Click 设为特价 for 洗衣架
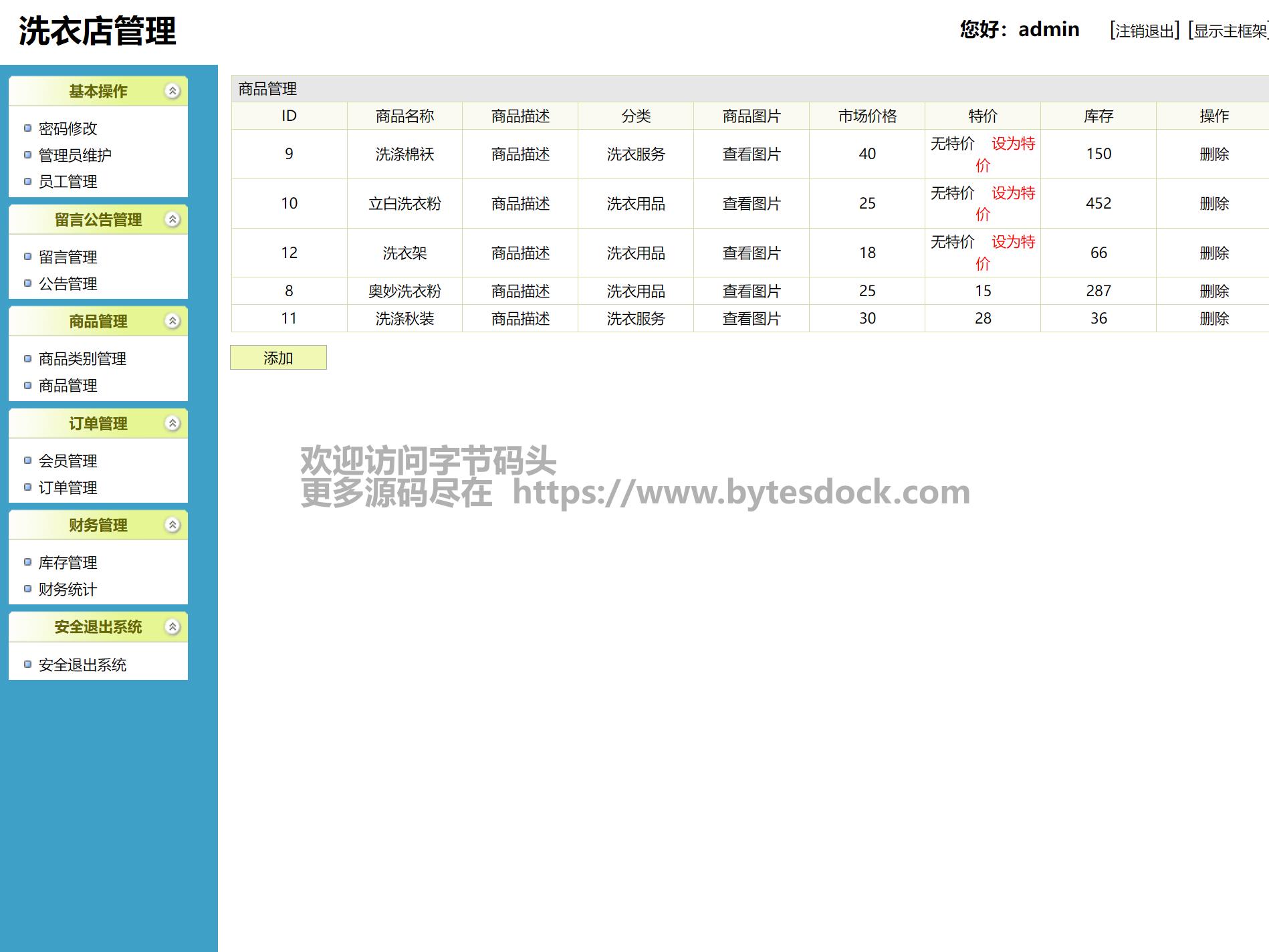1269x952 pixels. click(1012, 242)
